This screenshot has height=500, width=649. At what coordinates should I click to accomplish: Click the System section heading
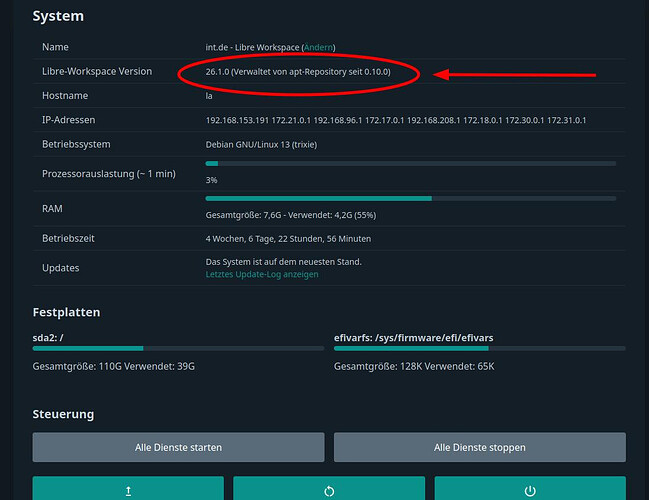pos(58,17)
